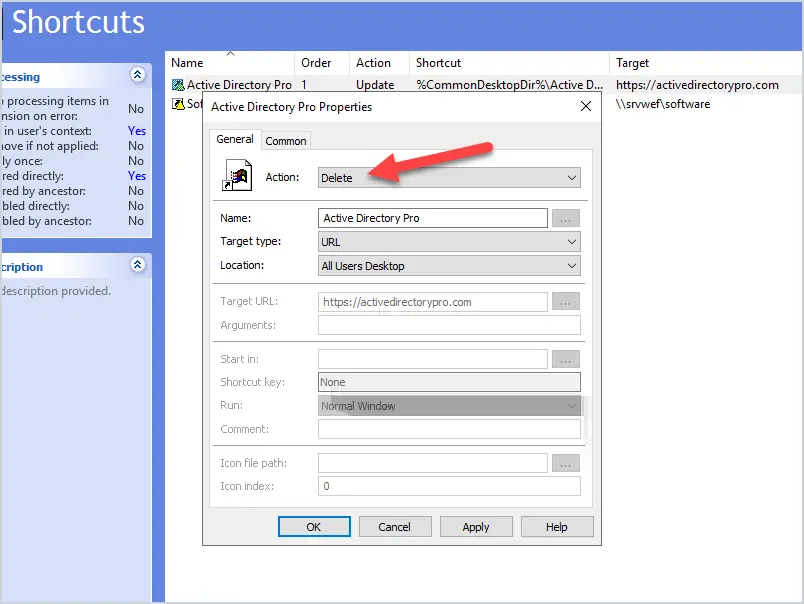Select the Active Directory Pro row name
Image resolution: width=804 pixels, height=604 pixels.
(x=239, y=85)
